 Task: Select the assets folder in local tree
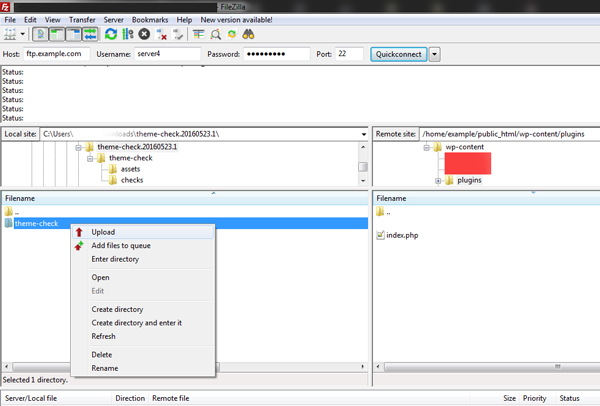(130, 169)
